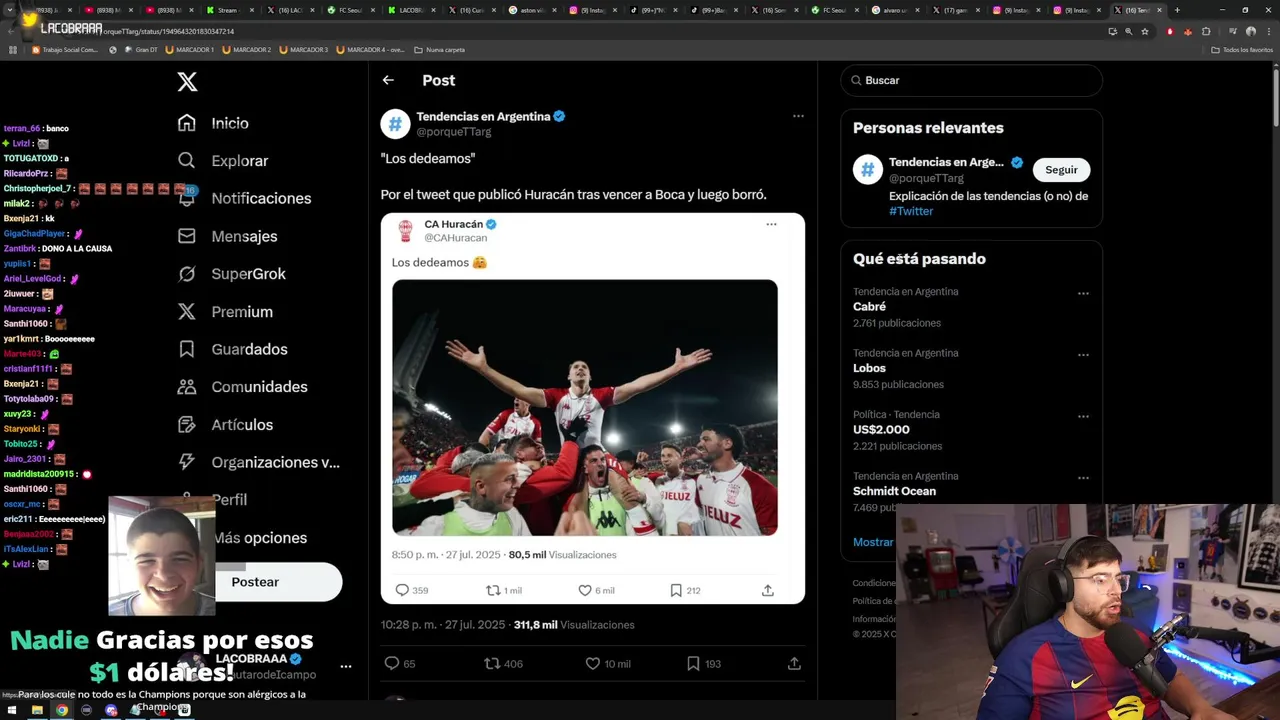Click the browser address bar URL
Viewport: 1280px width, 720px height.
click(x=170, y=31)
